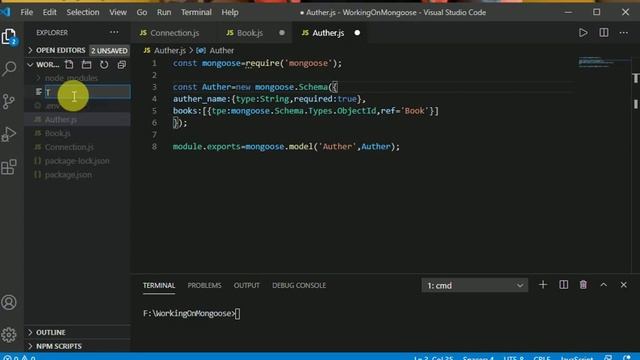Select the TERMINAL panel tab

point(159,285)
